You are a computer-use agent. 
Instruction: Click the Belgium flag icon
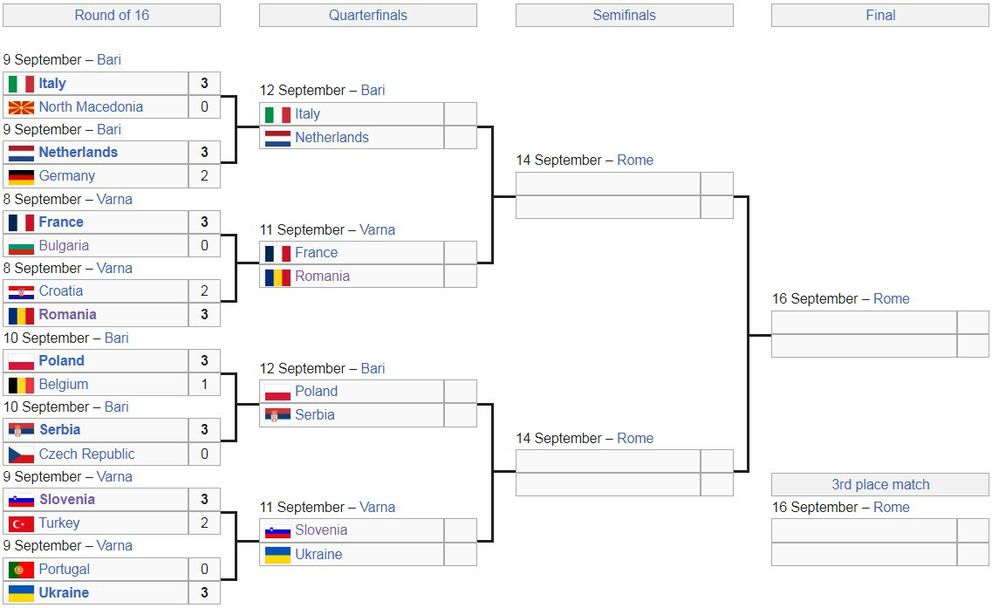click(x=21, y=385)
